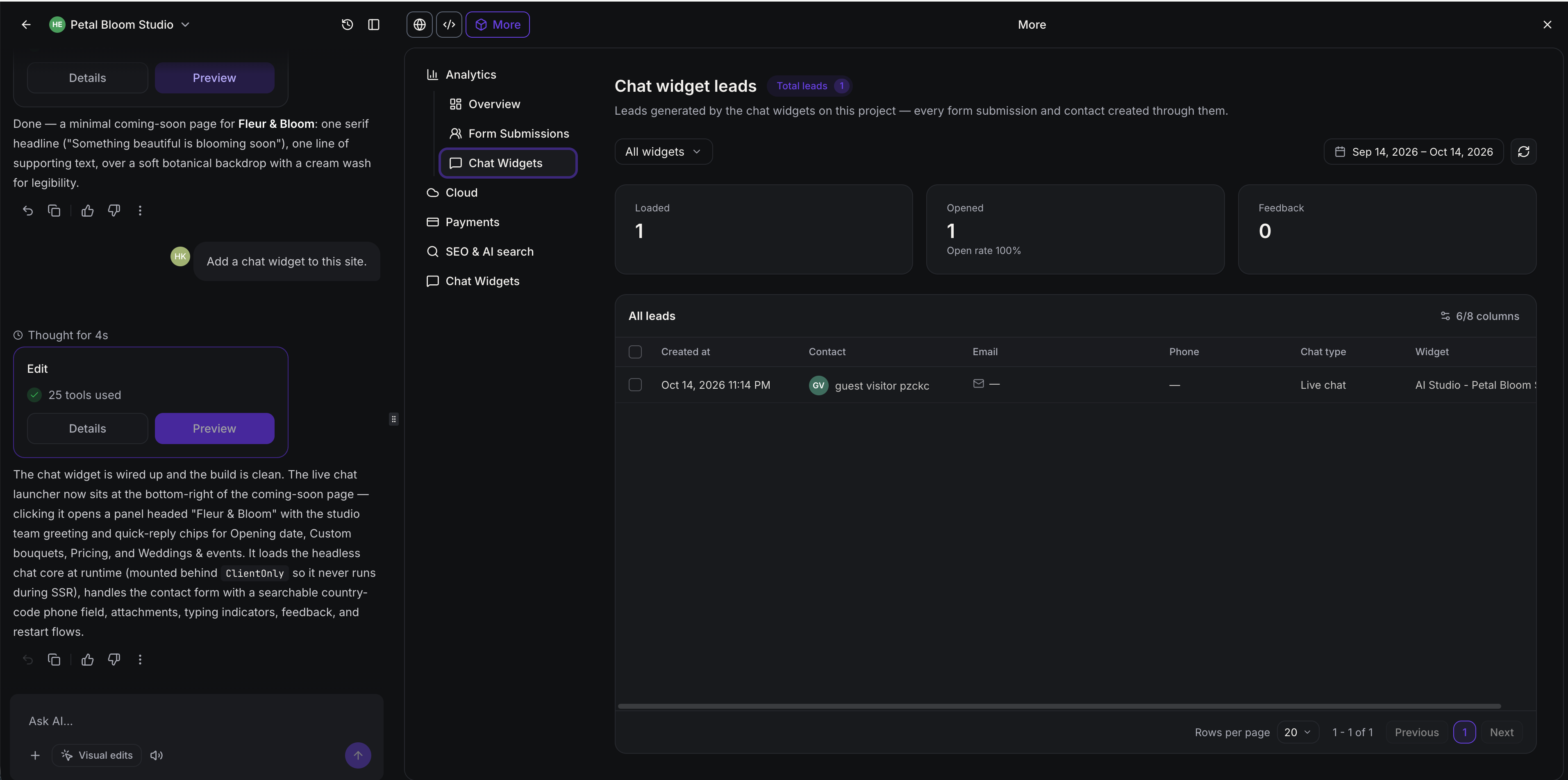Open more options for chat widget reply
This screenshot has width=1568, height=780.
(x=140, y=660)
